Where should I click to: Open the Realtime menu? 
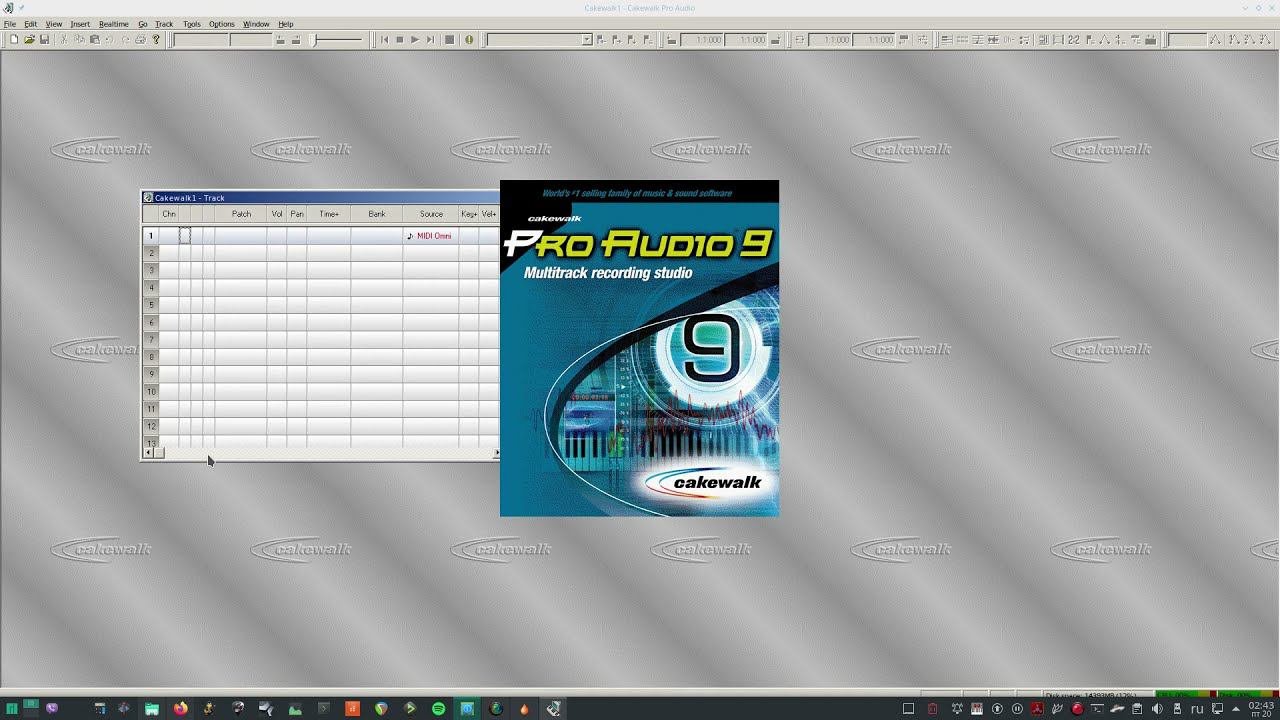[x=114, y=24]
